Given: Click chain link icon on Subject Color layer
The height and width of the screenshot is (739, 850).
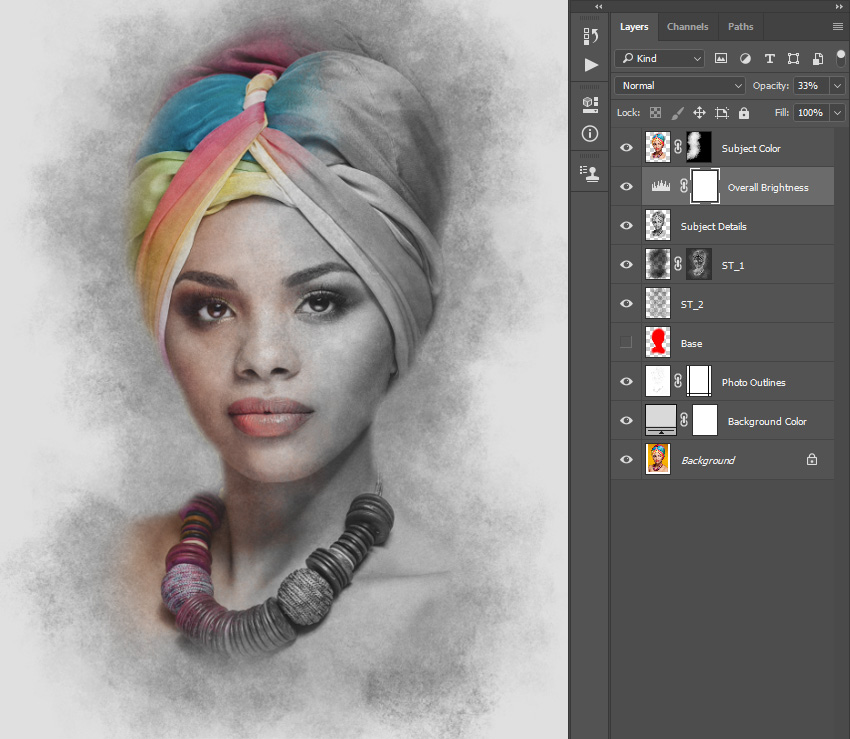Looking at the screenshot, I should (678, 147).
